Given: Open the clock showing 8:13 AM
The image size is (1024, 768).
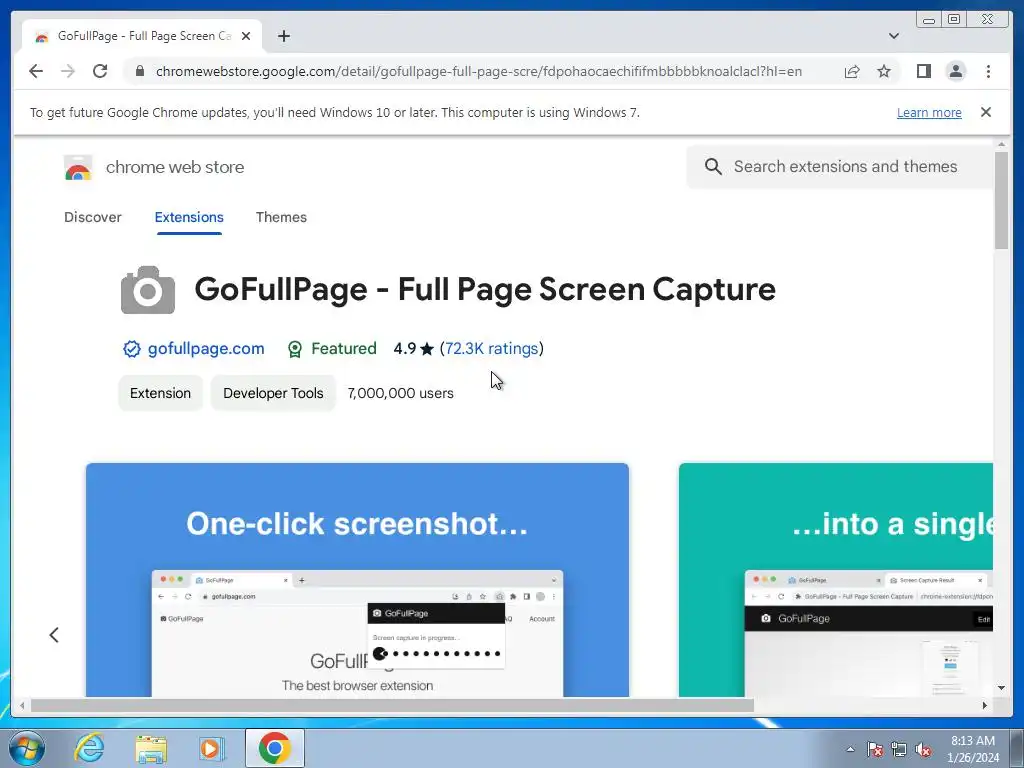Looking at the screenshot, I should (x=973, y=749).
